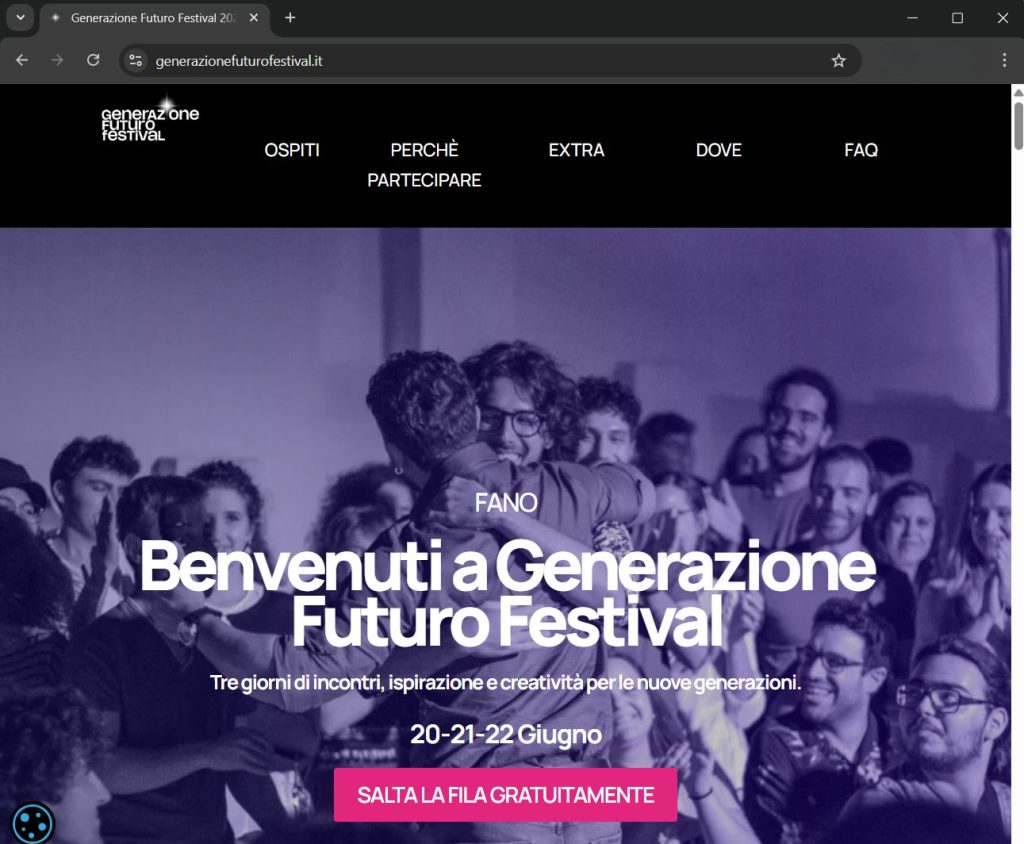This screenshot has width=1024, height=844.
Task: Click the browser back arrow
Action: pyautogui.click(x=22, y=60)
